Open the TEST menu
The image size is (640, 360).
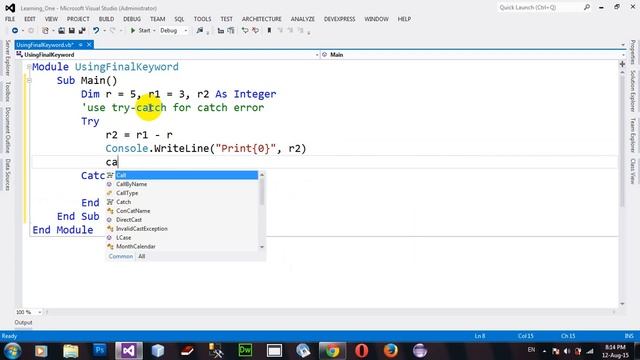(x=227, y=19)
